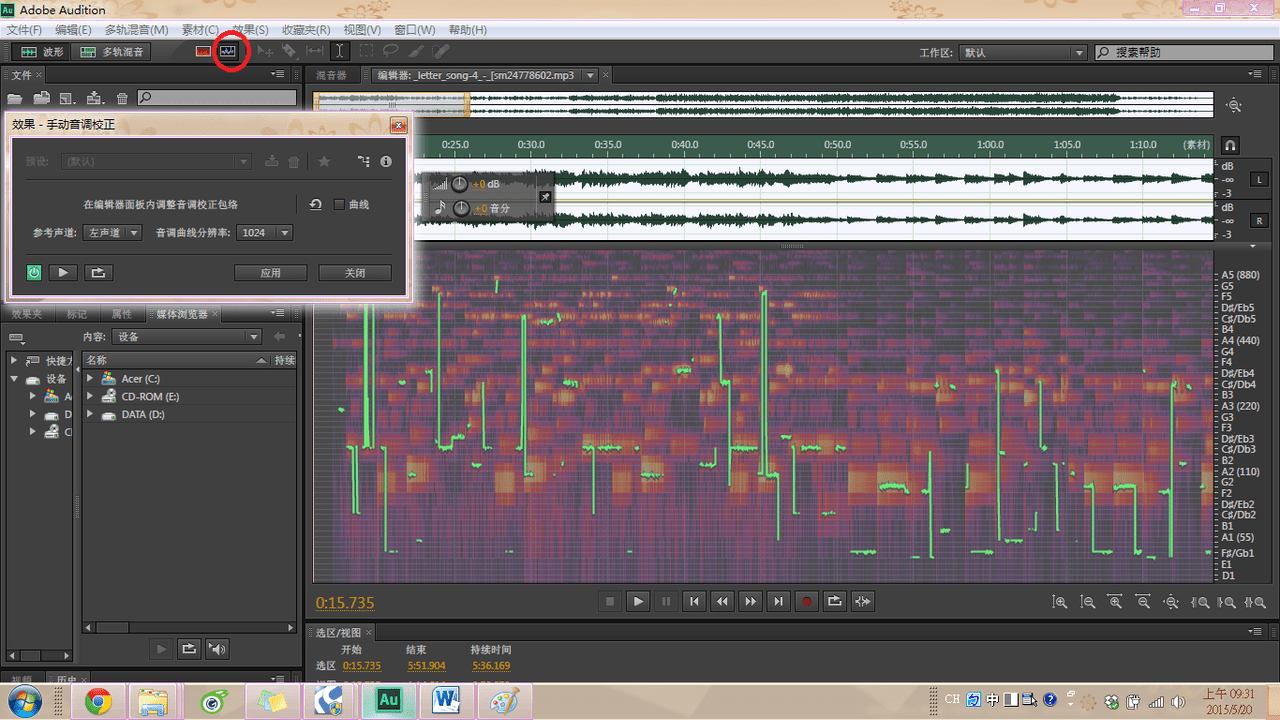
Task: Toggle the right channel R button
Action: coord(1259,221)
